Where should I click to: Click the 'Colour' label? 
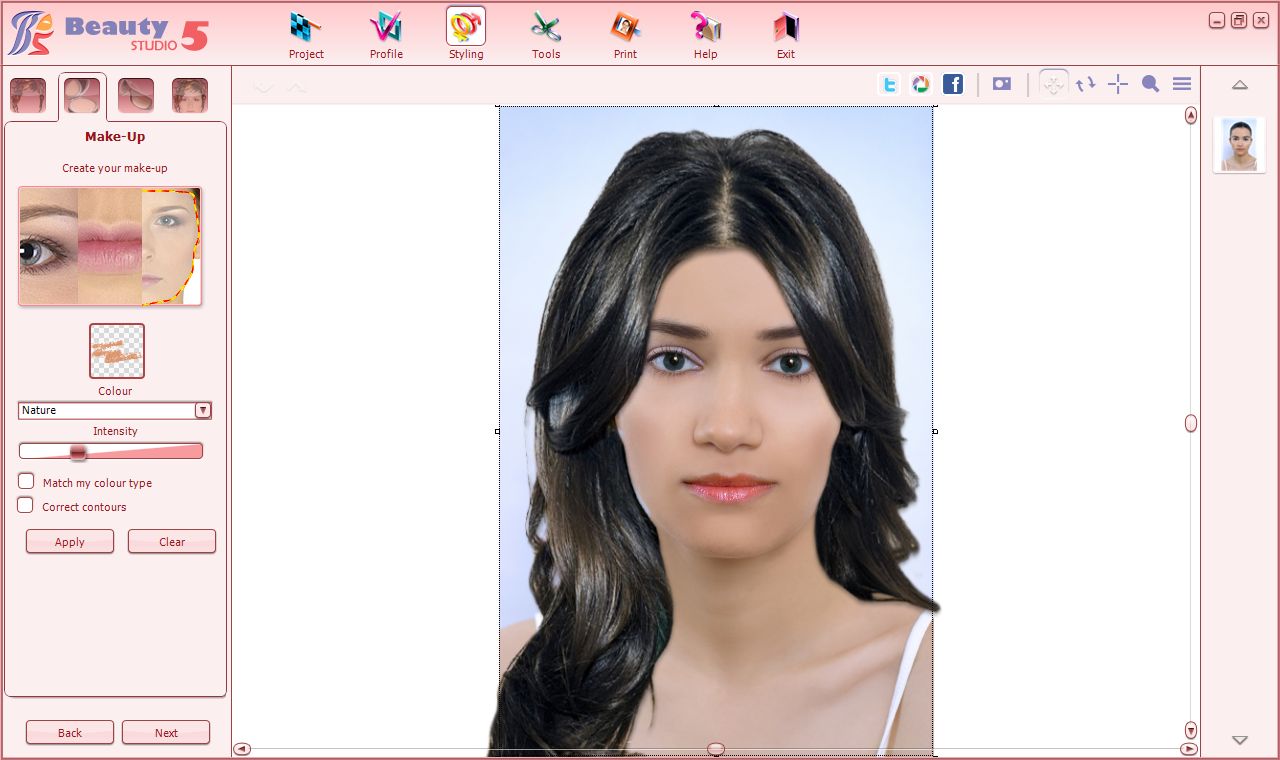pyautogui.click(x=115, y=391)
